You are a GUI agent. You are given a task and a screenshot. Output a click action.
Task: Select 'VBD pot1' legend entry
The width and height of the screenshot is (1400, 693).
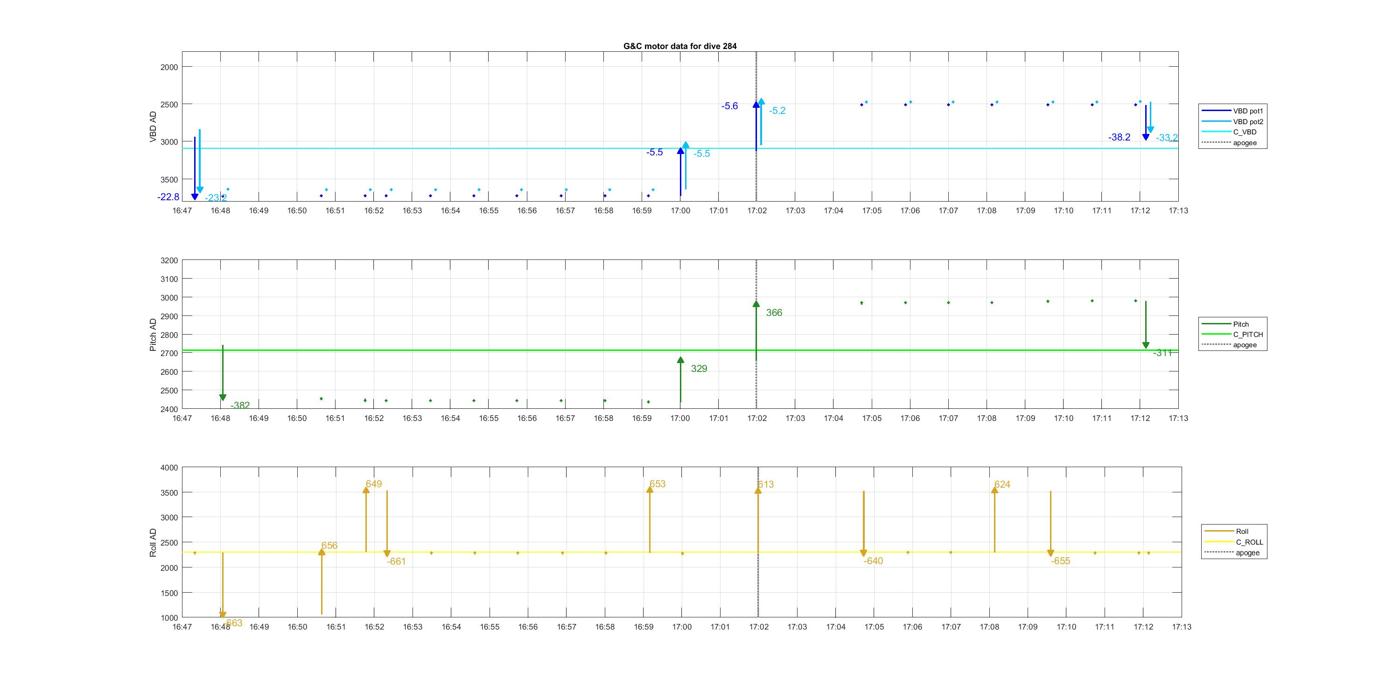pos(1230,111)
